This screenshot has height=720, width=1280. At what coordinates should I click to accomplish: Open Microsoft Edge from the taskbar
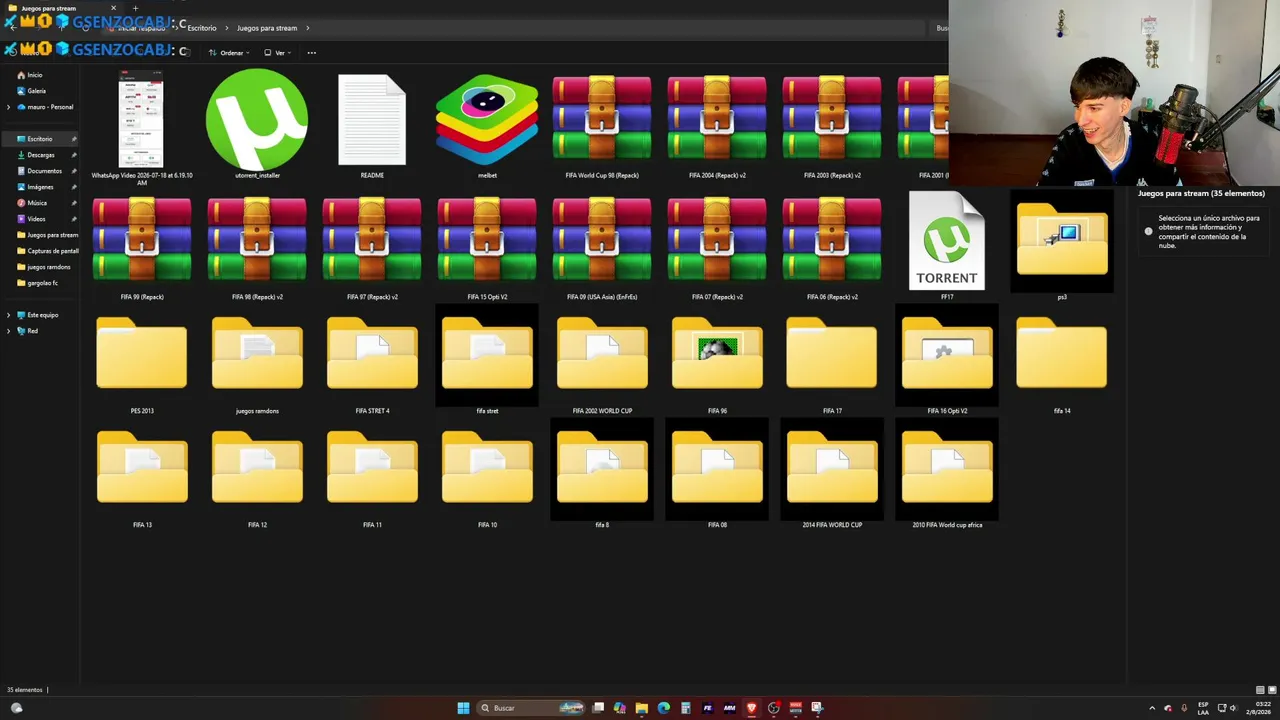pos(663,708)
